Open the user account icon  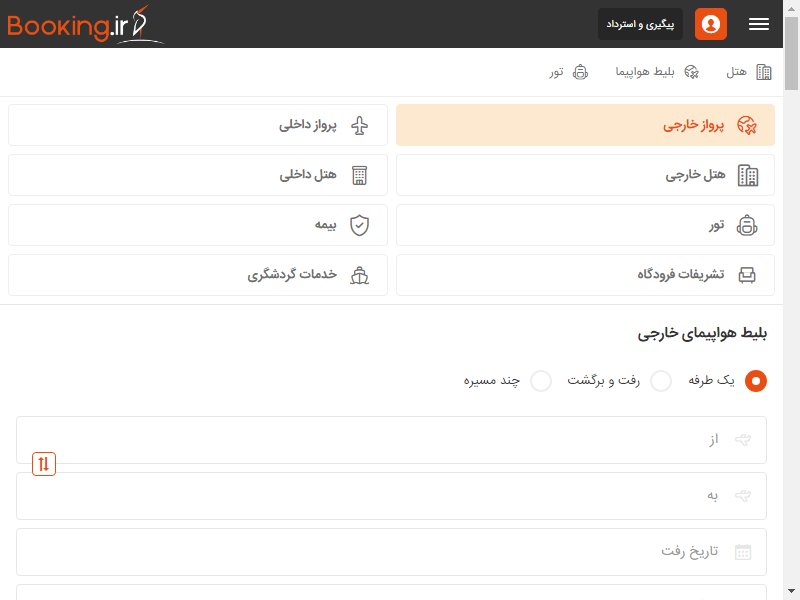coord(711,24)
